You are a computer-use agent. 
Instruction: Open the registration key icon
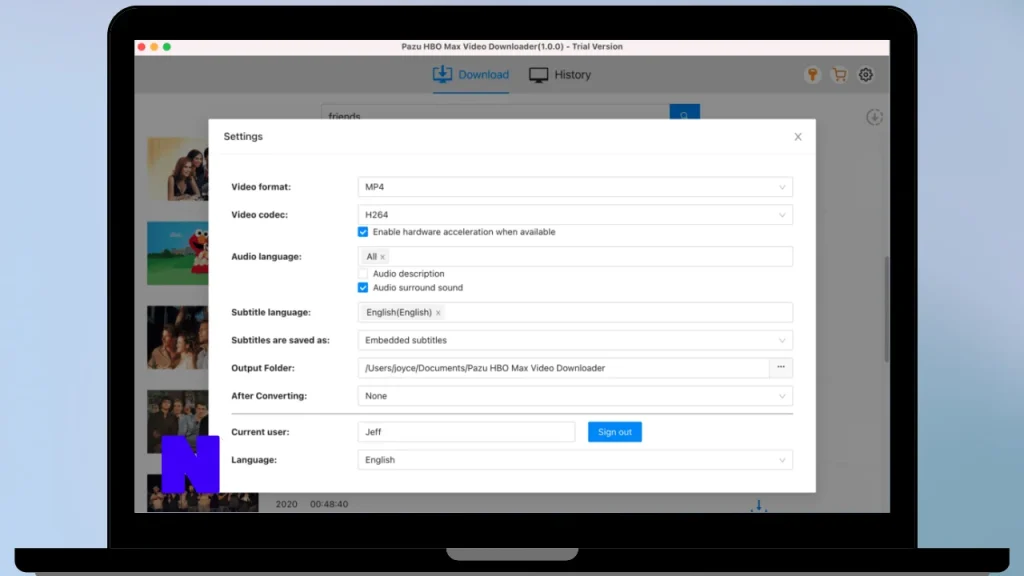[x=812, y=74]
